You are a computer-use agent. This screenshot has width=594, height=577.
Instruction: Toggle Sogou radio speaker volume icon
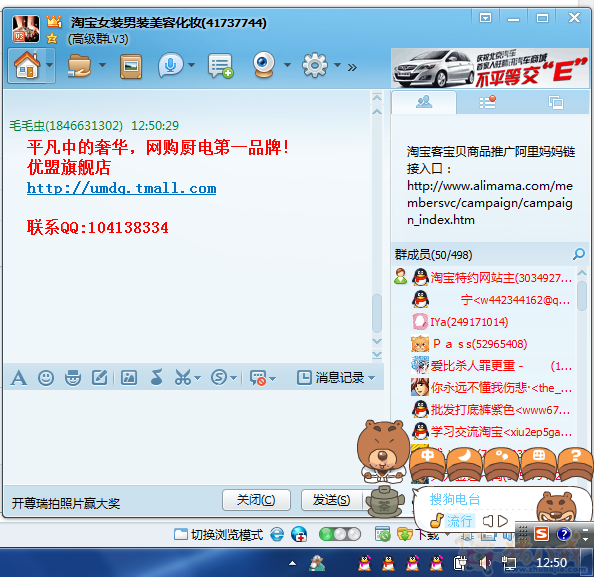(x=488, y=521)
